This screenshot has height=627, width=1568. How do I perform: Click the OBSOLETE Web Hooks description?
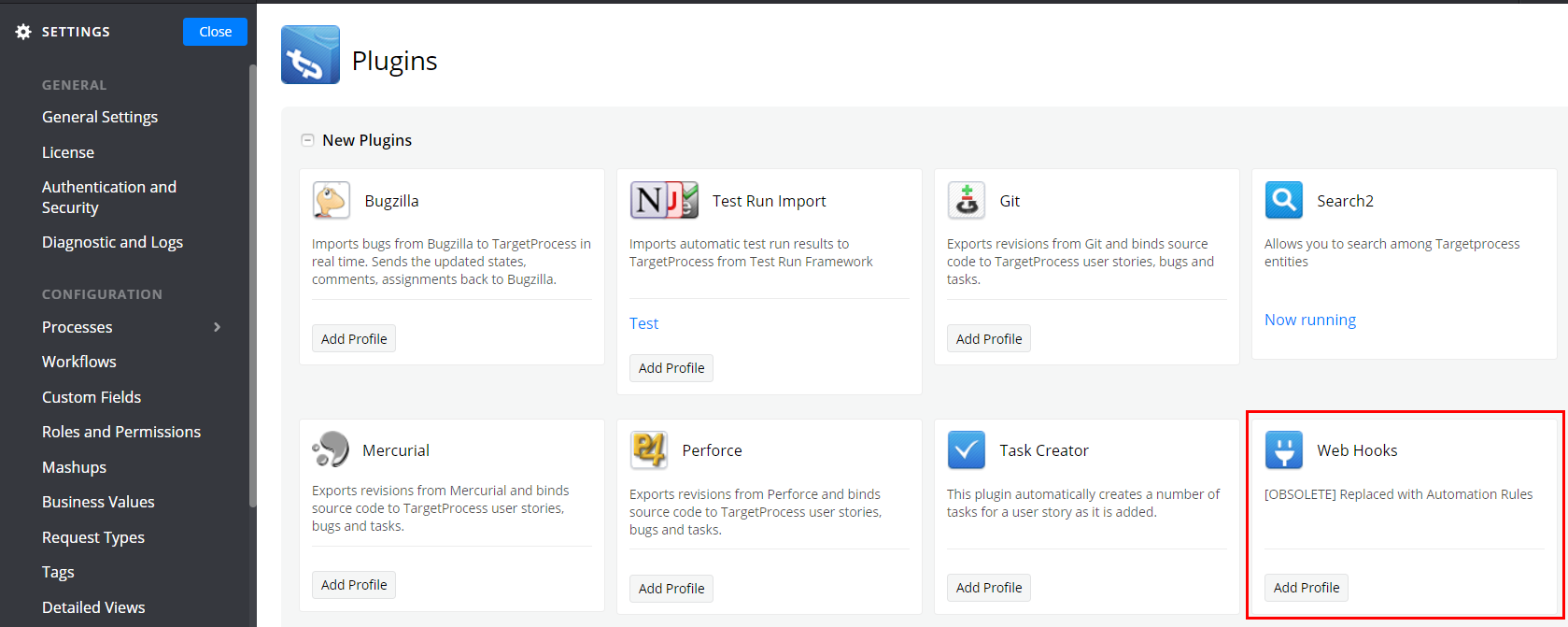pyautogui.click(x=1398, y=494)
